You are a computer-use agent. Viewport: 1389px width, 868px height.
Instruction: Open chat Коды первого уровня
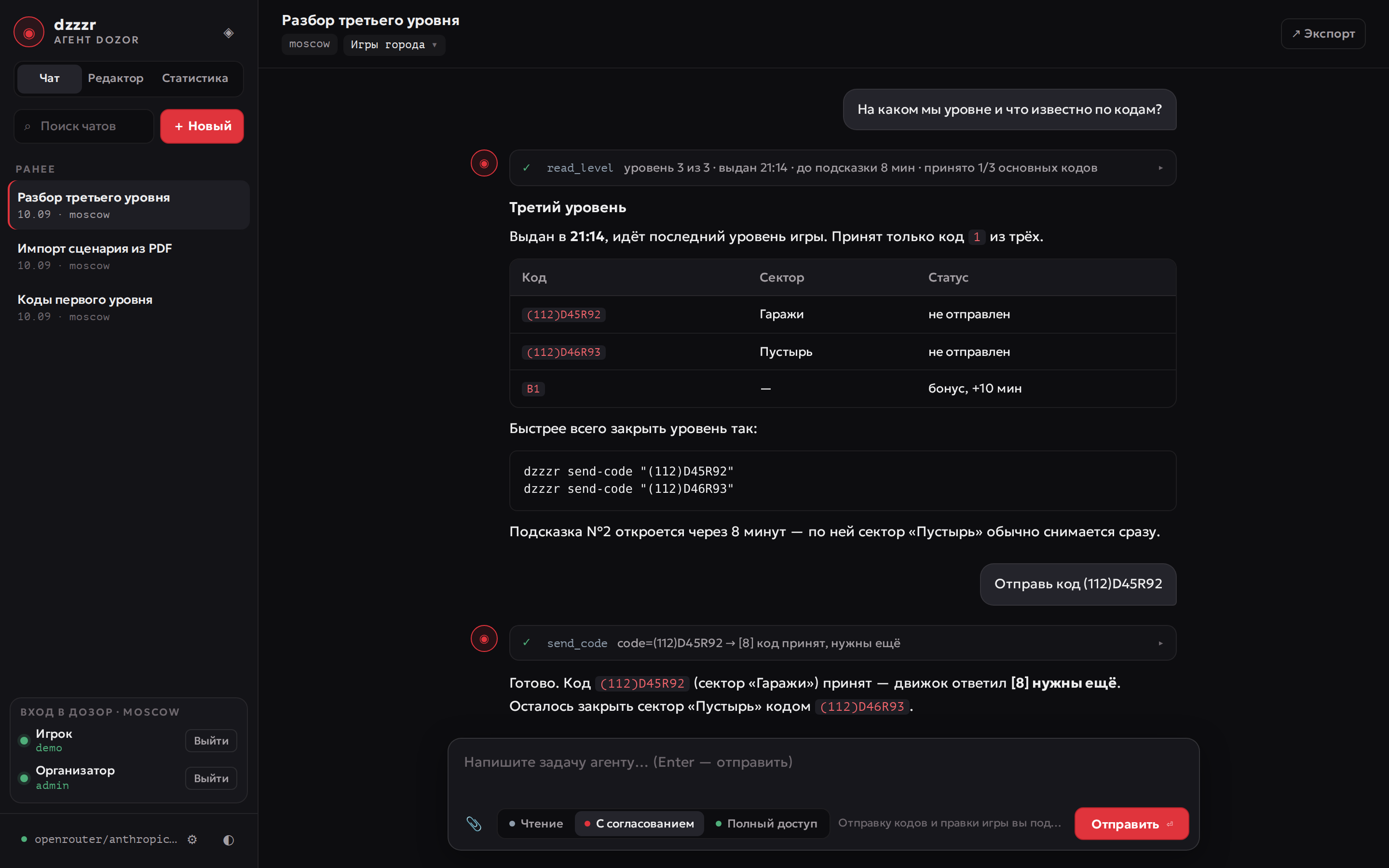point(129,307)
